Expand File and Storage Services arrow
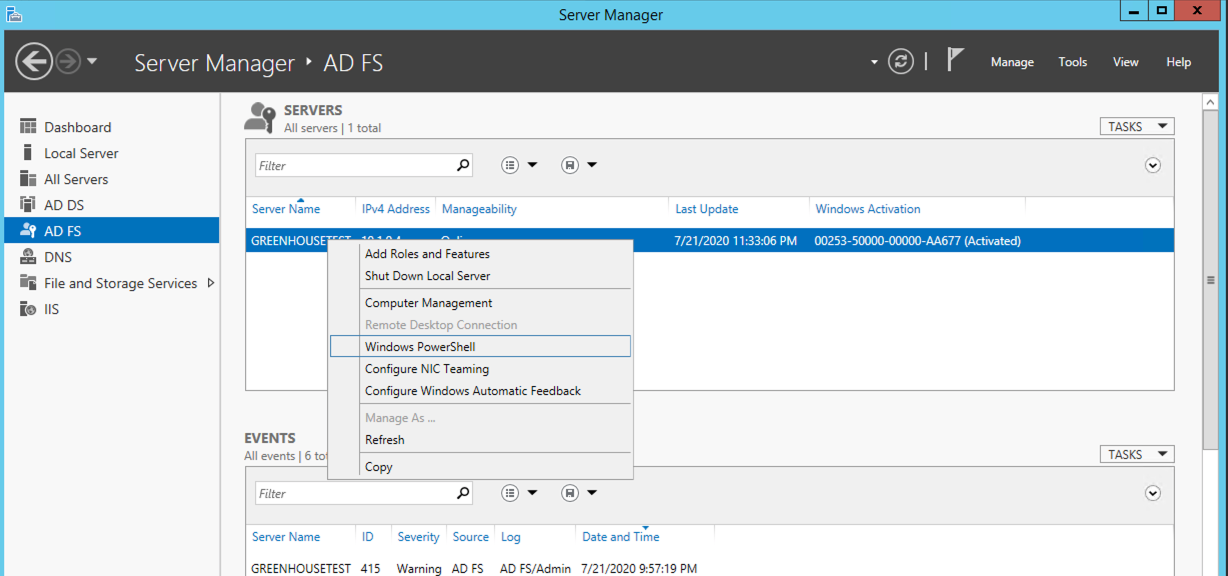1228x576 pixels. [x=211, y=283]
